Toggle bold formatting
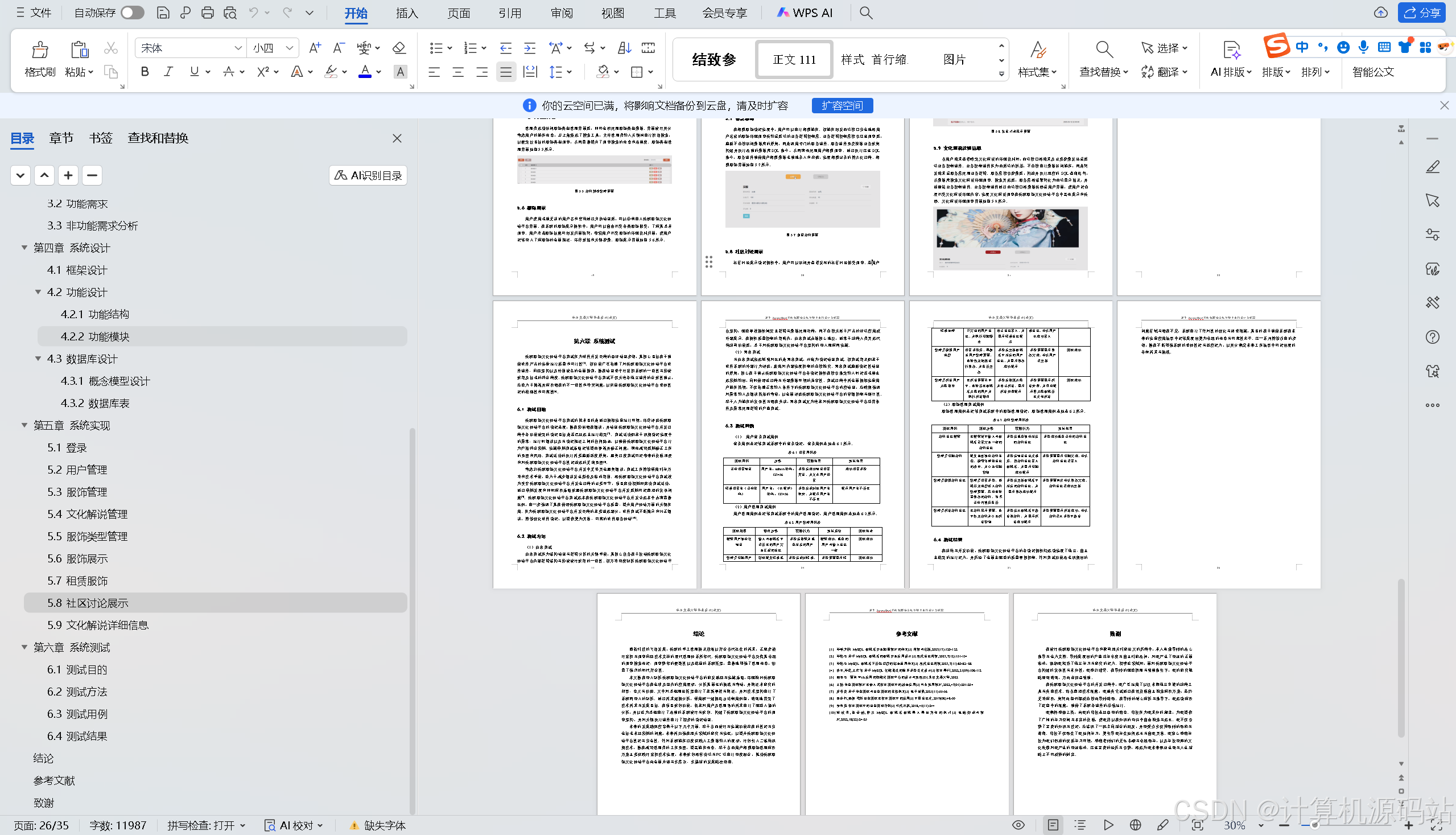The image size is (1456, 835). coord(145,72)
